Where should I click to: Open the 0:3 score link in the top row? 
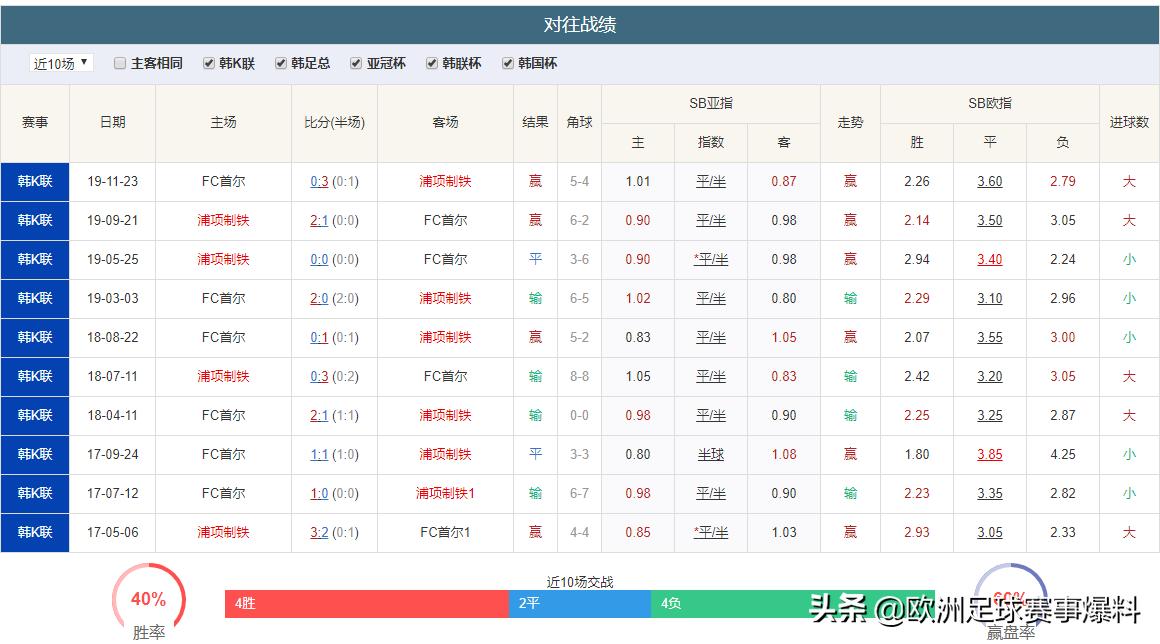pos(320,182)
